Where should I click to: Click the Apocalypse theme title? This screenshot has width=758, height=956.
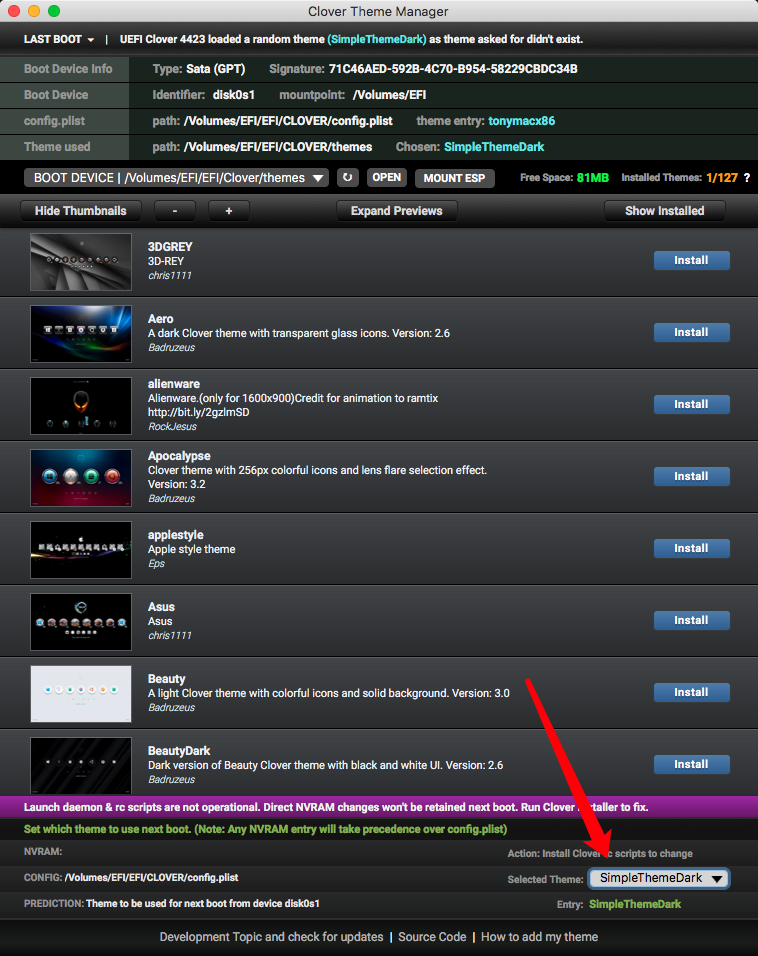[x=179, y=456]
